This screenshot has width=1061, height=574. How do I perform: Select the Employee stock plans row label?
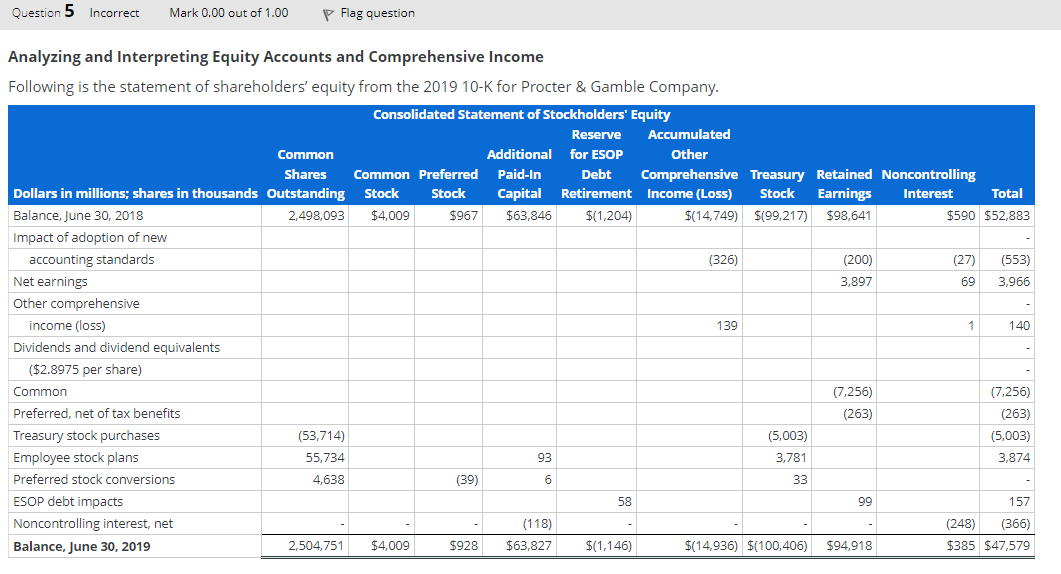click(76, 458)
